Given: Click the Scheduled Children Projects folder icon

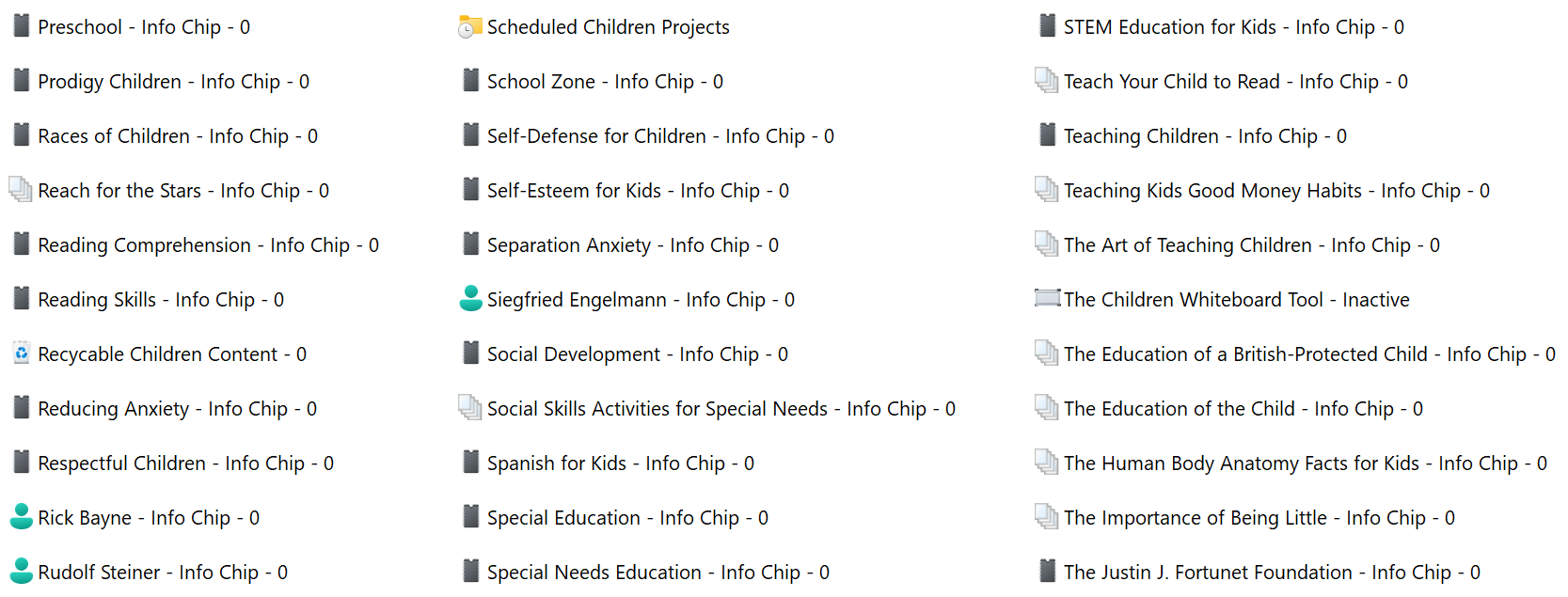Looking at the screenshot, I should [x=469, y=27].
